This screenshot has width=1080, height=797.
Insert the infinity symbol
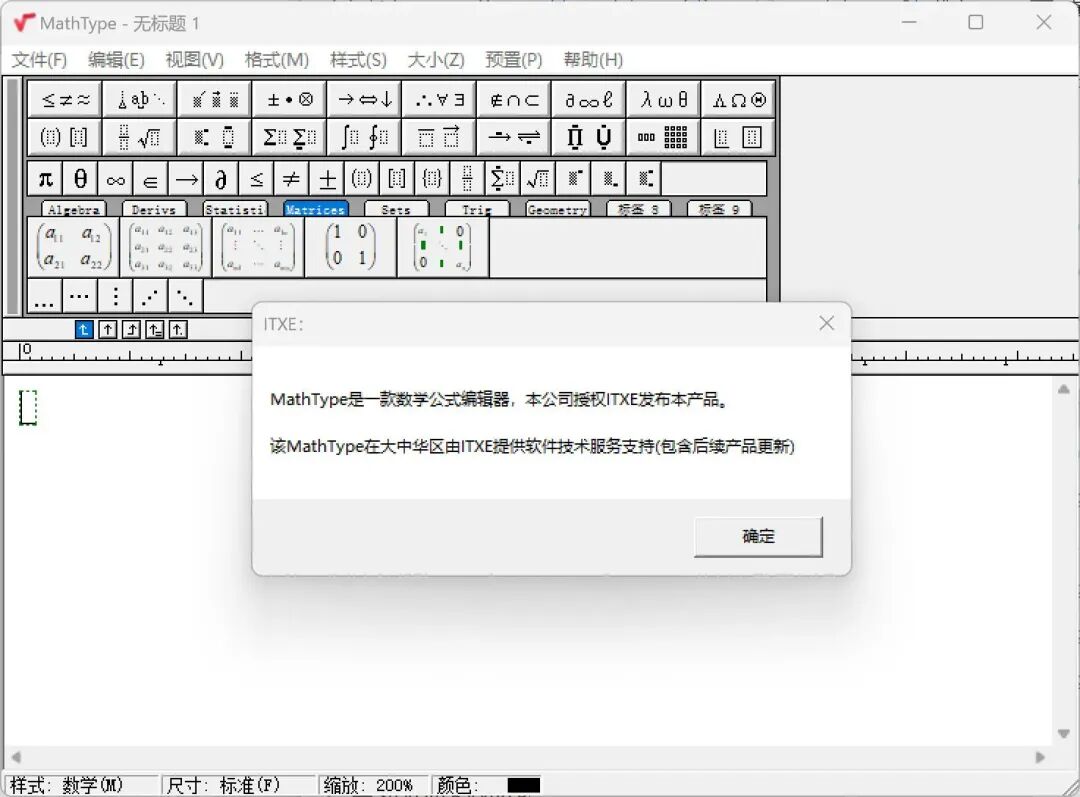(x=116, y=180)
